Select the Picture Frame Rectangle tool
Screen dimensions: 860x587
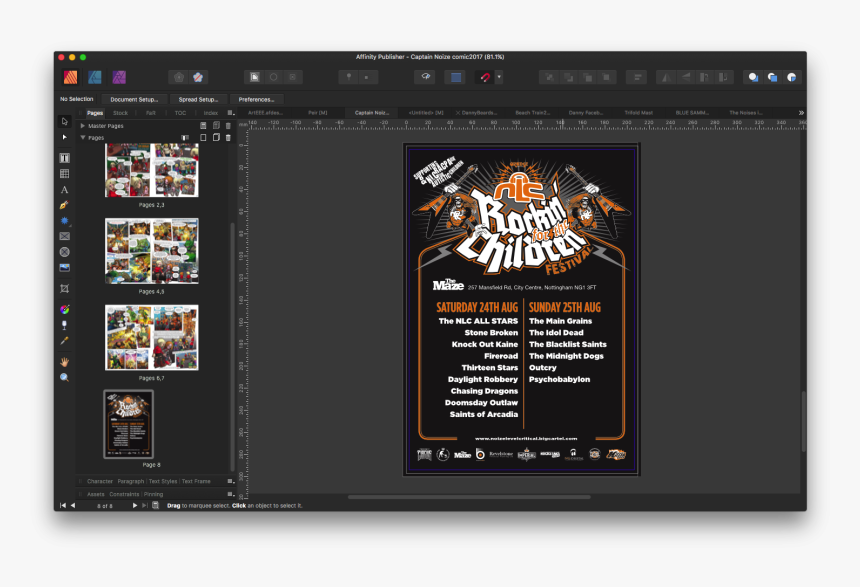point(64,236)
